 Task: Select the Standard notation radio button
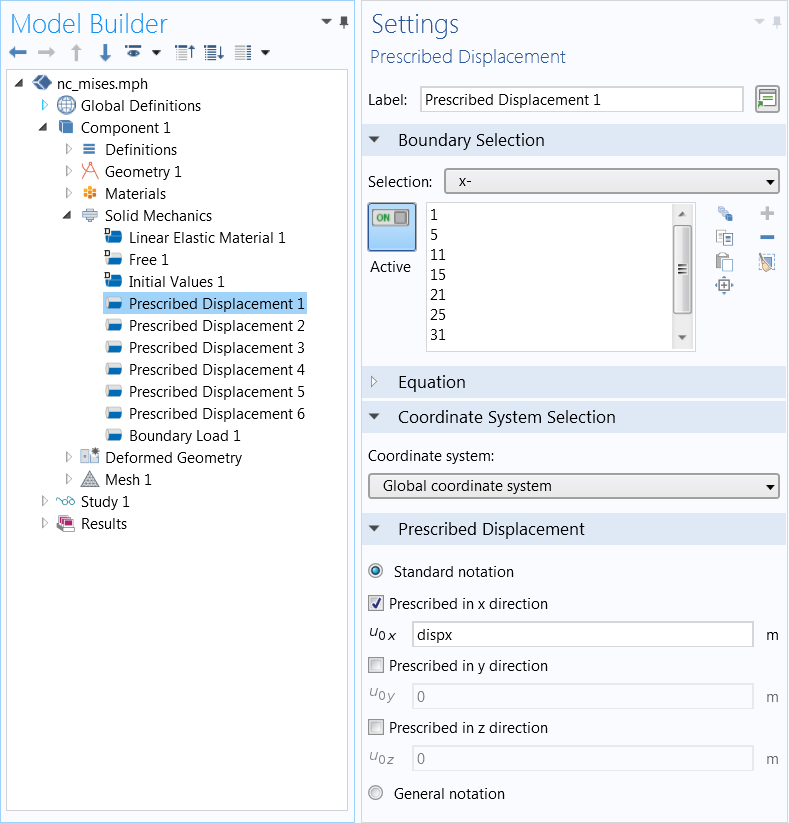(376, 571)
